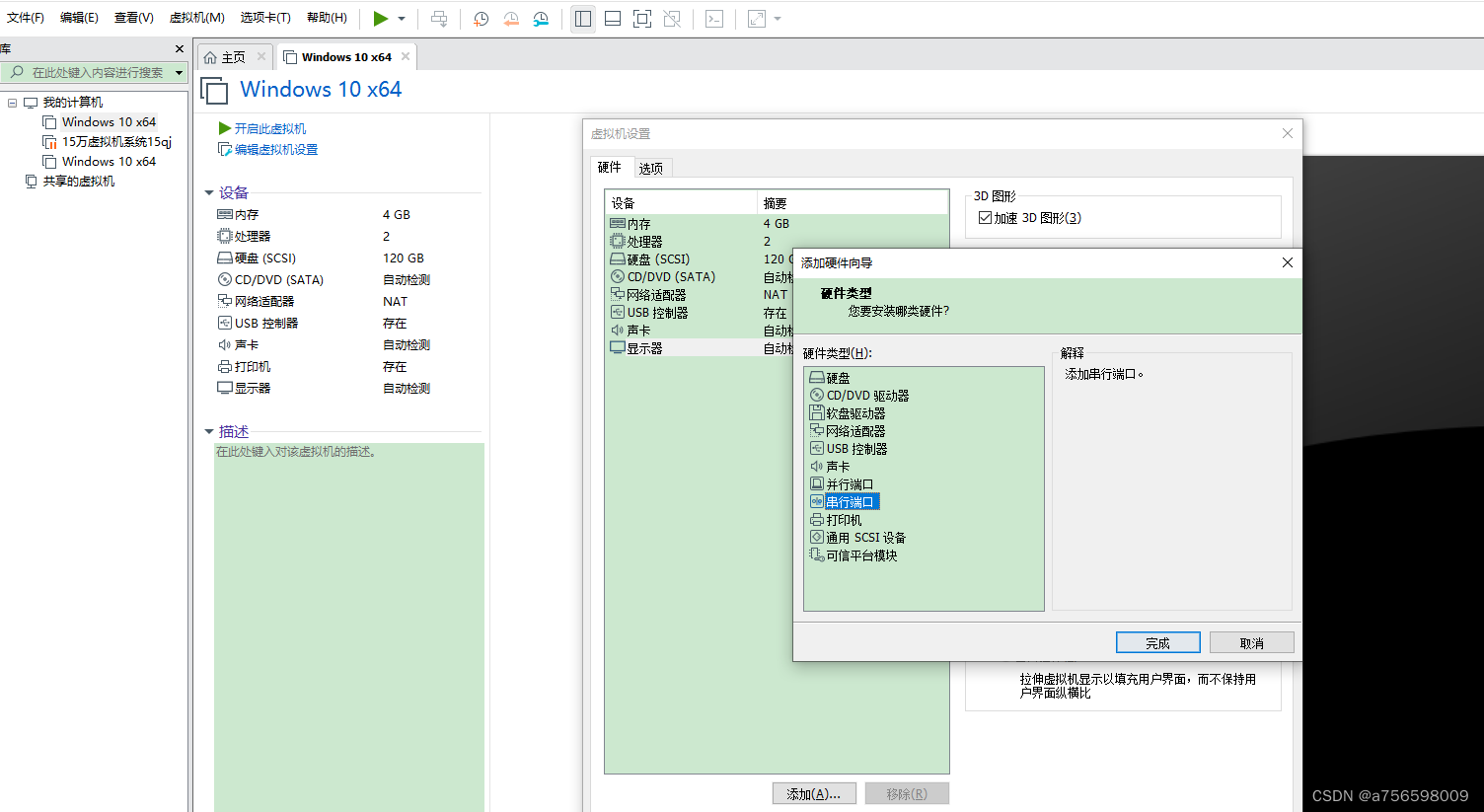This screenshot has height=812, width=1484.
Task: Click the 打印机 device on the VM summary page
Action: pyautogui.click(x=253, y=366)
